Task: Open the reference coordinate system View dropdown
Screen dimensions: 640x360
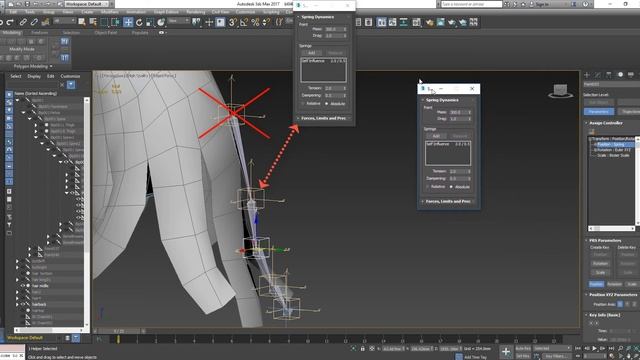Action: point(178,20)
